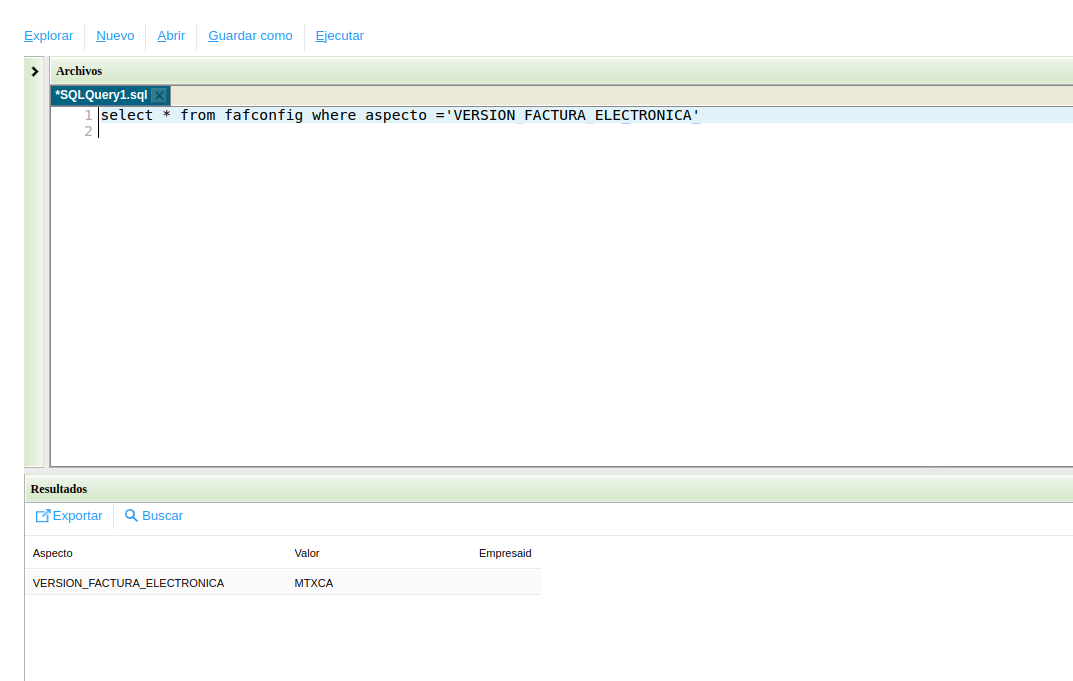Run the query with Ejecutar
The image size is (1073, 681).
click(339, 36)
